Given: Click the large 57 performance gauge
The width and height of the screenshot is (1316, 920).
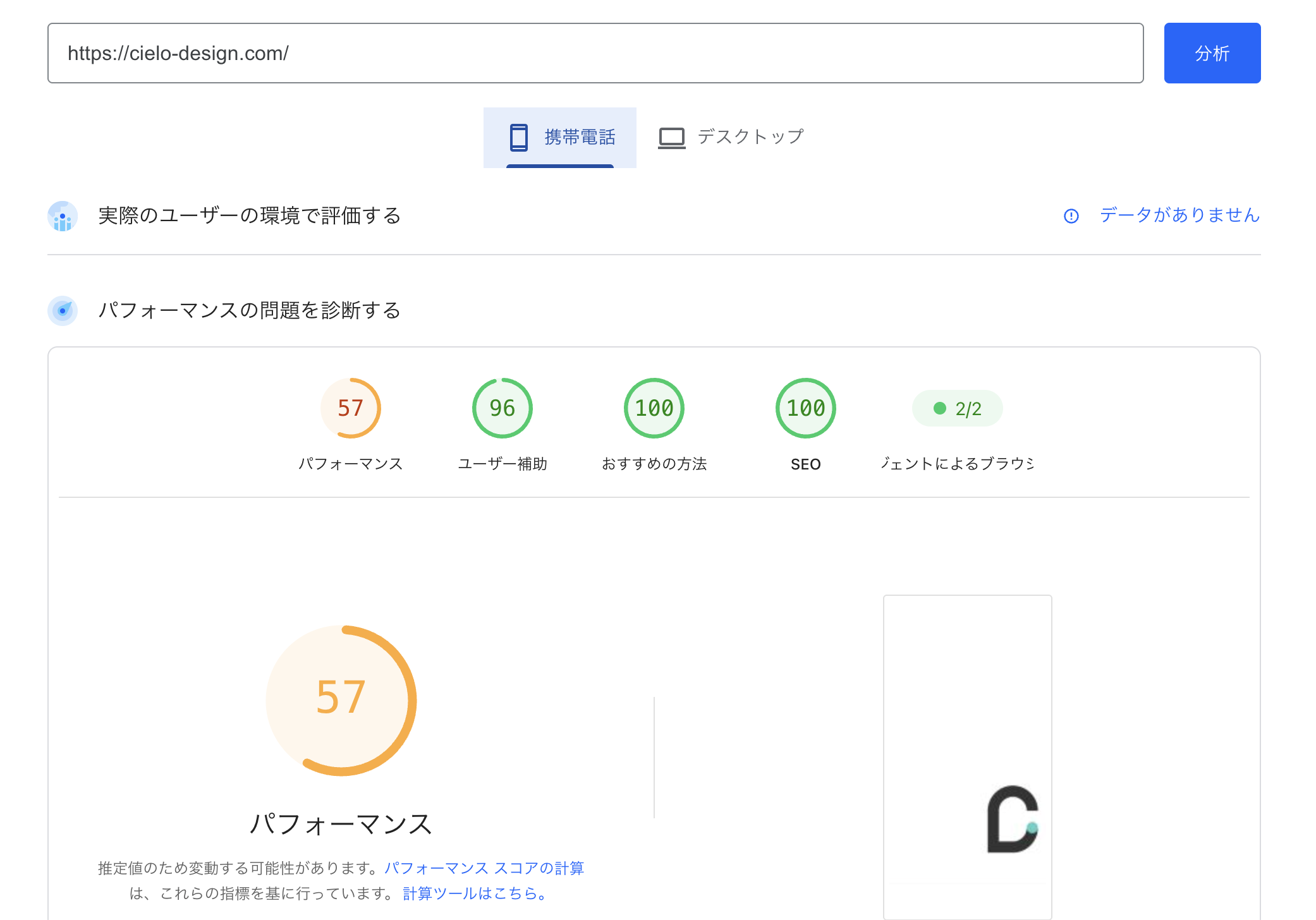Looking at the screenshot, I should [341, 700].
